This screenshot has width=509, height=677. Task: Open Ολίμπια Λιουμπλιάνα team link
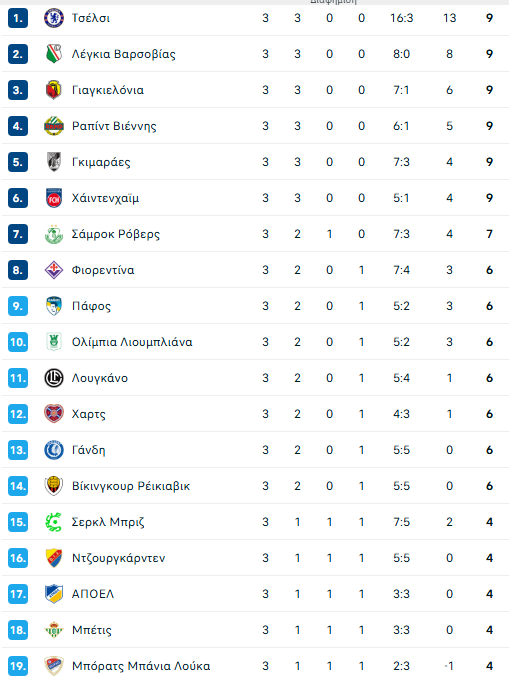point(132,342)
